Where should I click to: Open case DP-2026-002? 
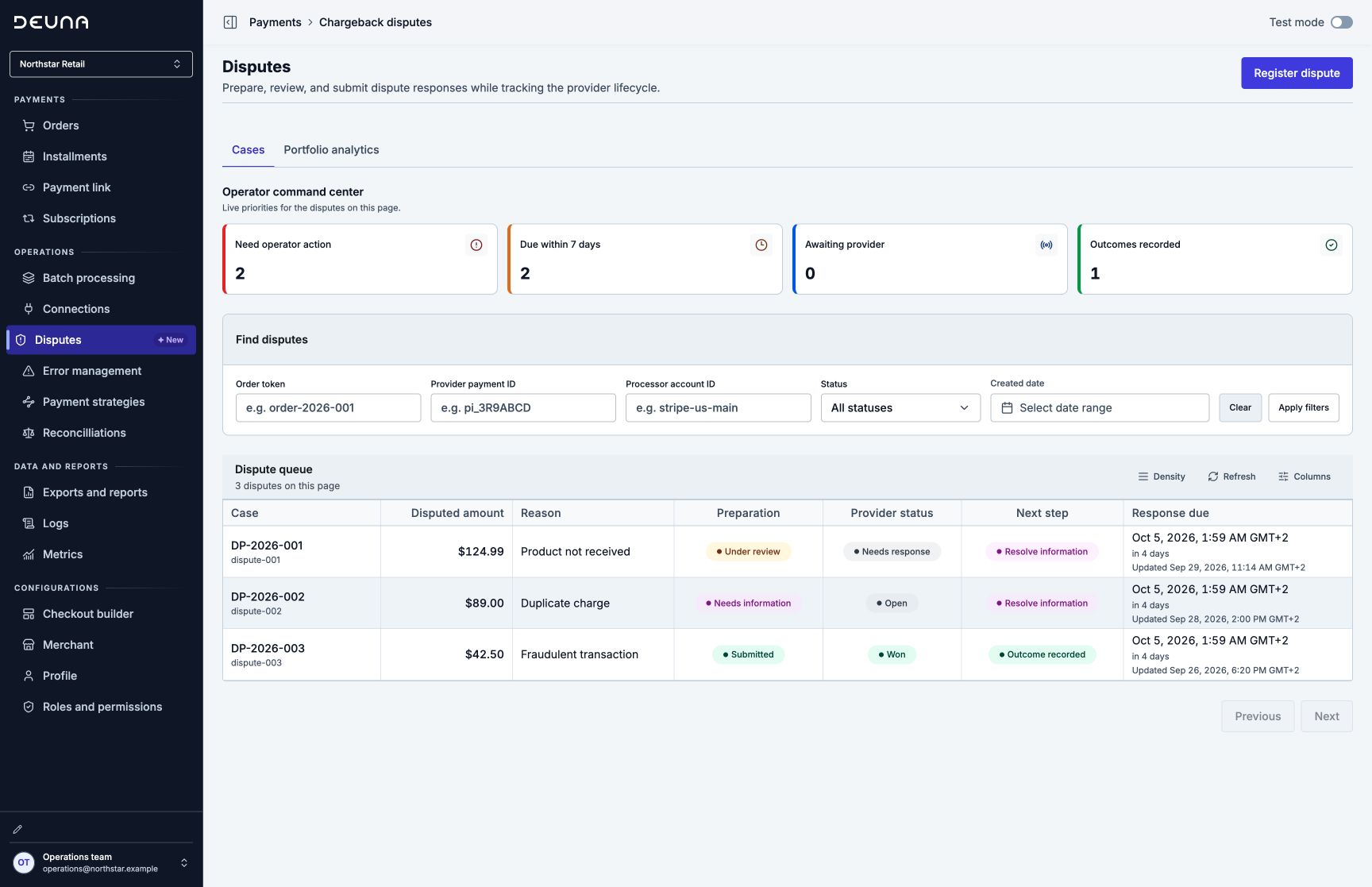pos(268,597)
